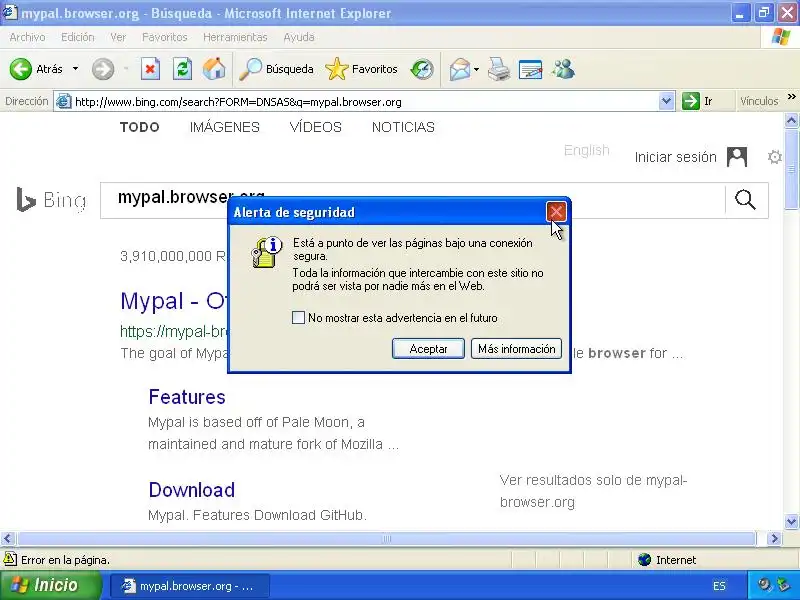Click the Bing search box

[412, 200]
